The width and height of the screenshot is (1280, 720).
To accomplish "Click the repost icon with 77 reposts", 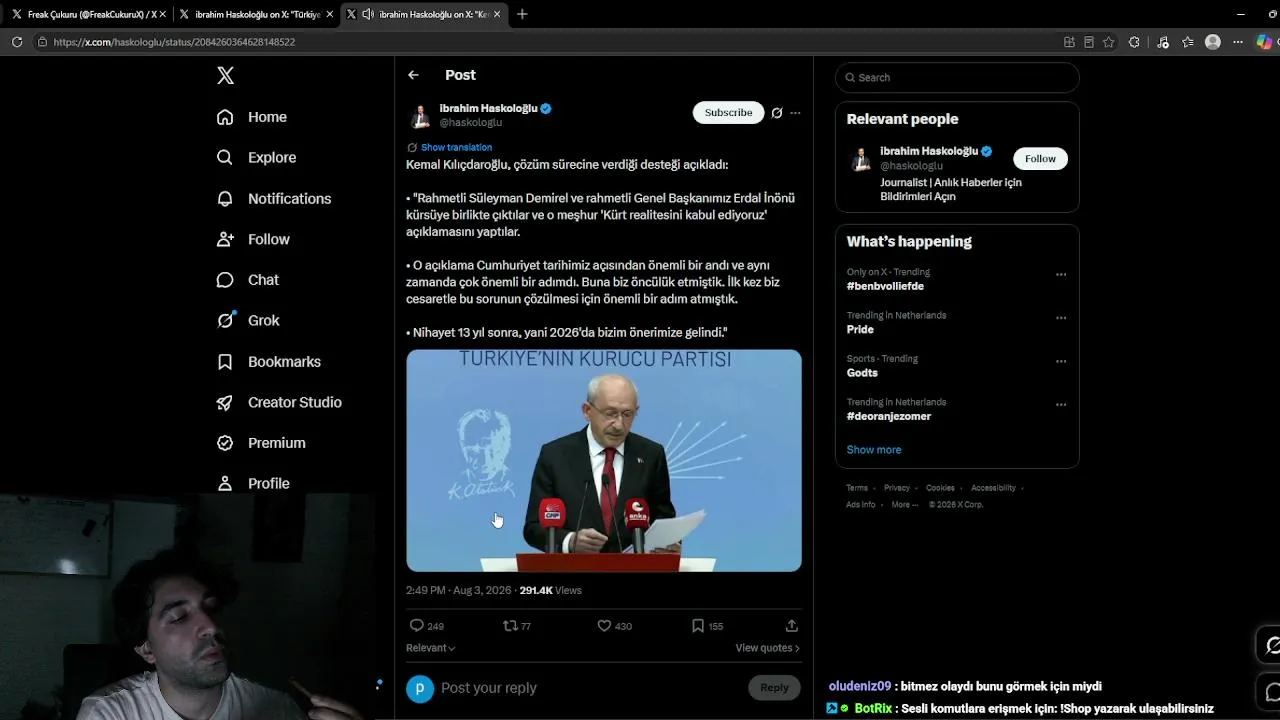I will (509, 626).
